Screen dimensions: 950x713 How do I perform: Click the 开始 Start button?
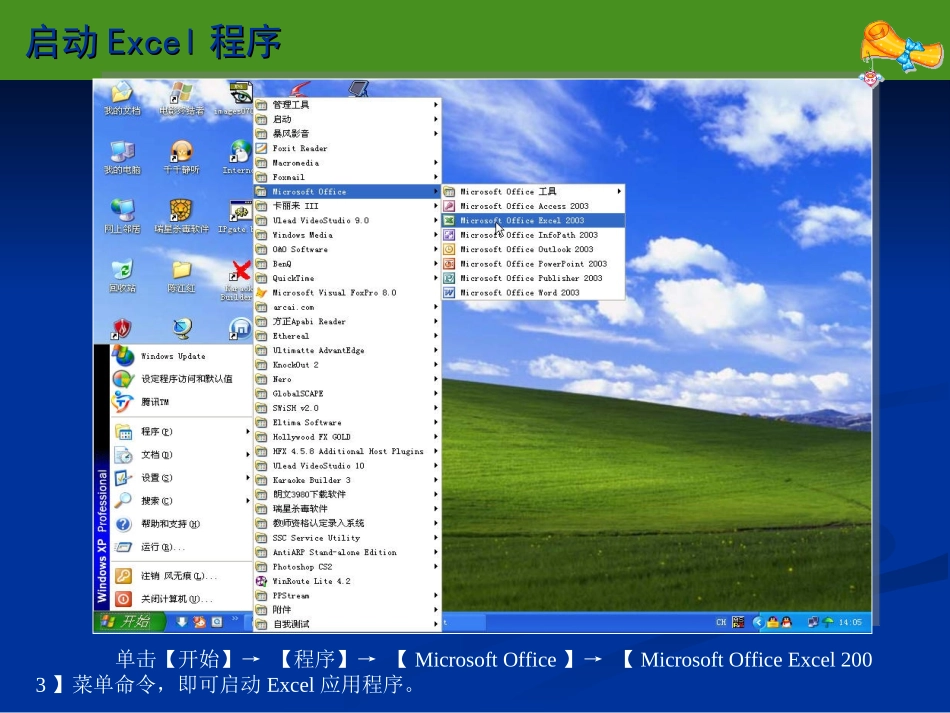tap(130, 622)
